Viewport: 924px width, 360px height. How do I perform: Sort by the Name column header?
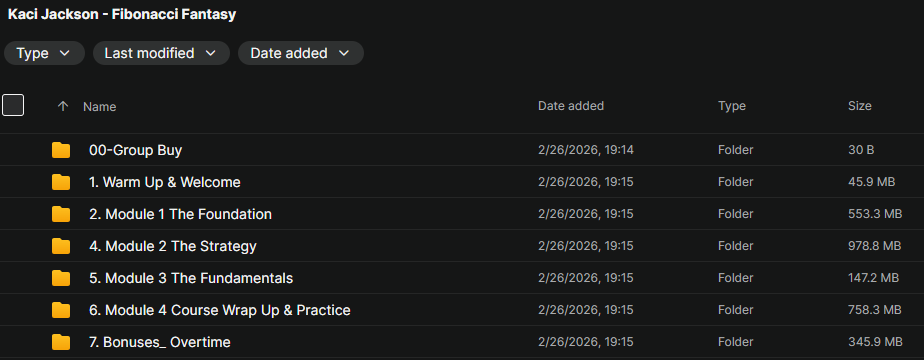[100, 107]
